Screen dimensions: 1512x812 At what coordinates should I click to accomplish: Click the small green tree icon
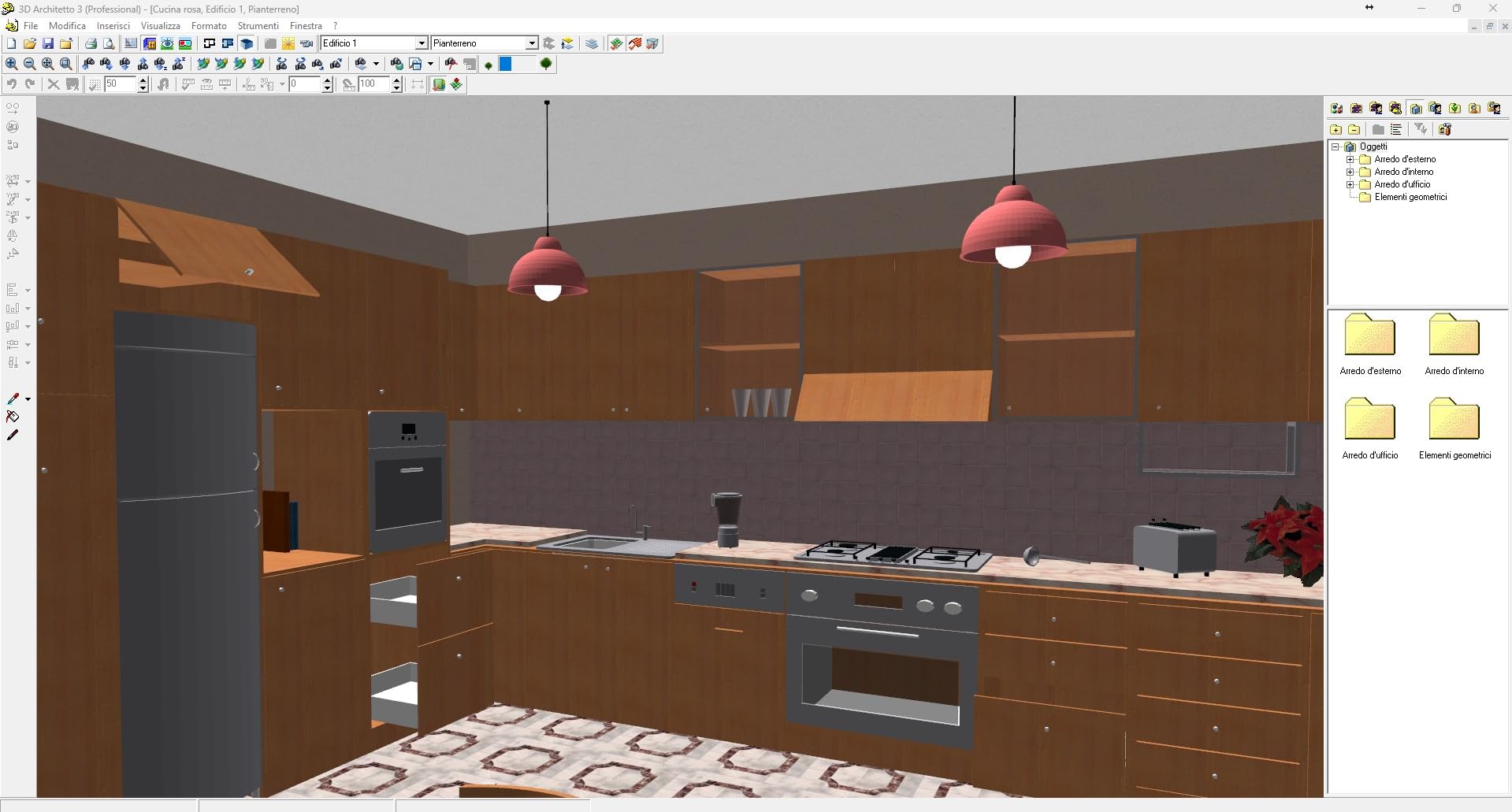click(x=489, y=65)
